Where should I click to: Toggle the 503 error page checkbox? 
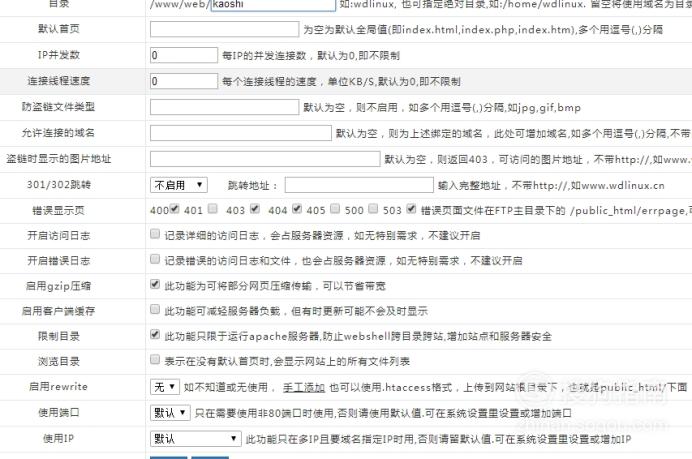pyautogui.click(x=411, y=209)
